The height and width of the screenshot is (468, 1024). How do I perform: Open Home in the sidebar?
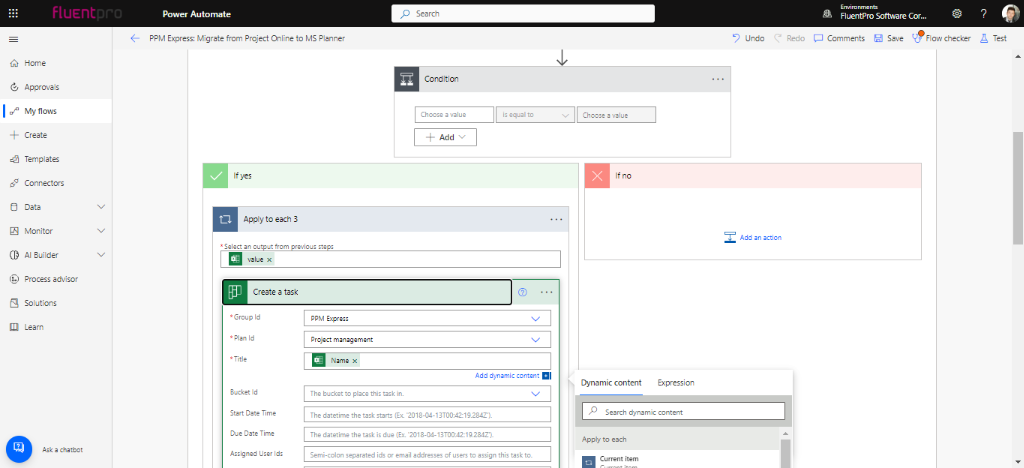(x=56, y=63)
